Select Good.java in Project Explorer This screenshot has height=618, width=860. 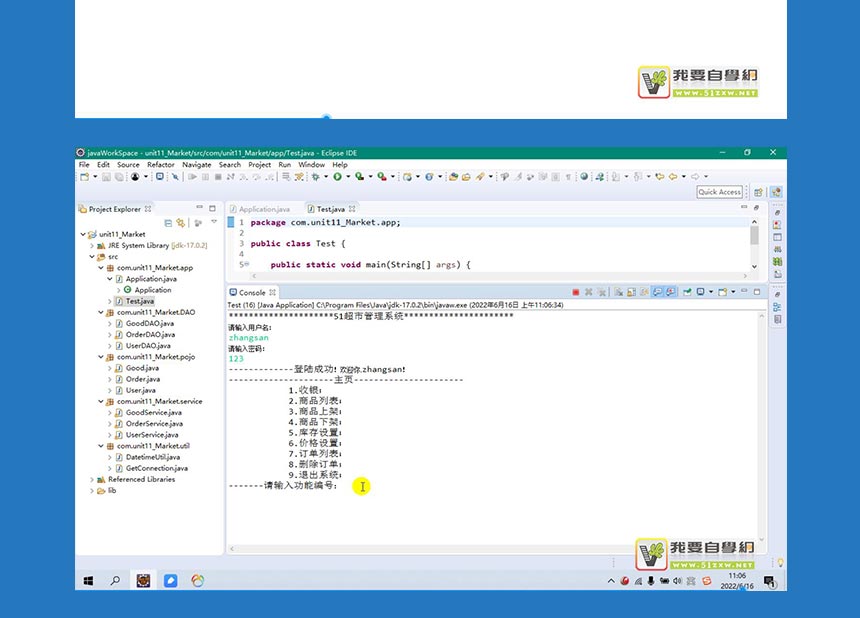click(143, 368)
